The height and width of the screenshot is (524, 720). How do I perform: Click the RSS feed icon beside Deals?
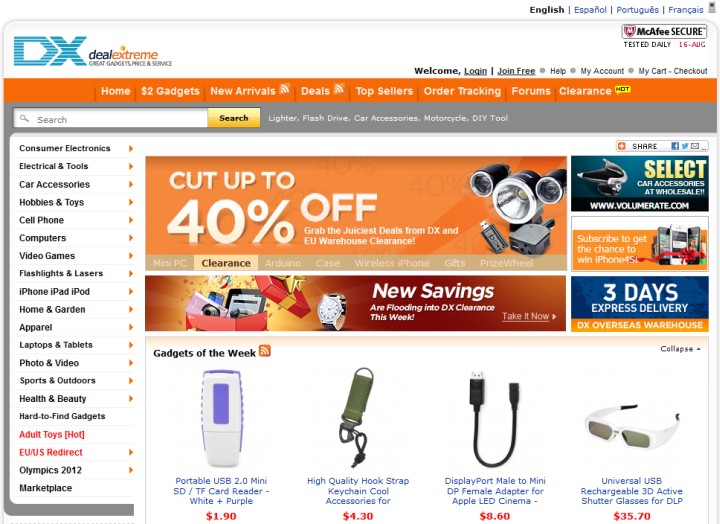(339, 89)
